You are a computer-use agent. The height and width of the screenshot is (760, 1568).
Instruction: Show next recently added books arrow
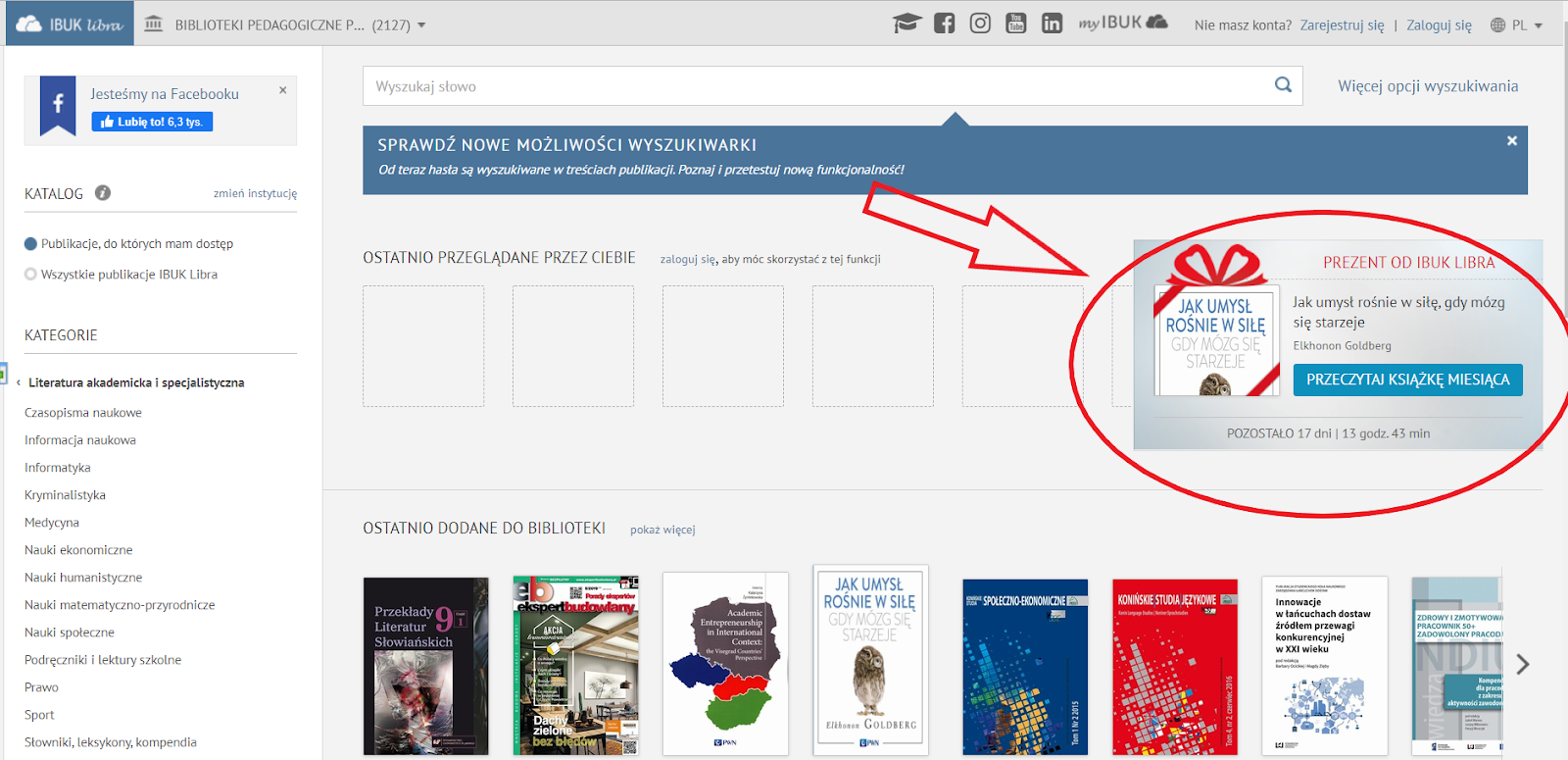coord(1522,664)
